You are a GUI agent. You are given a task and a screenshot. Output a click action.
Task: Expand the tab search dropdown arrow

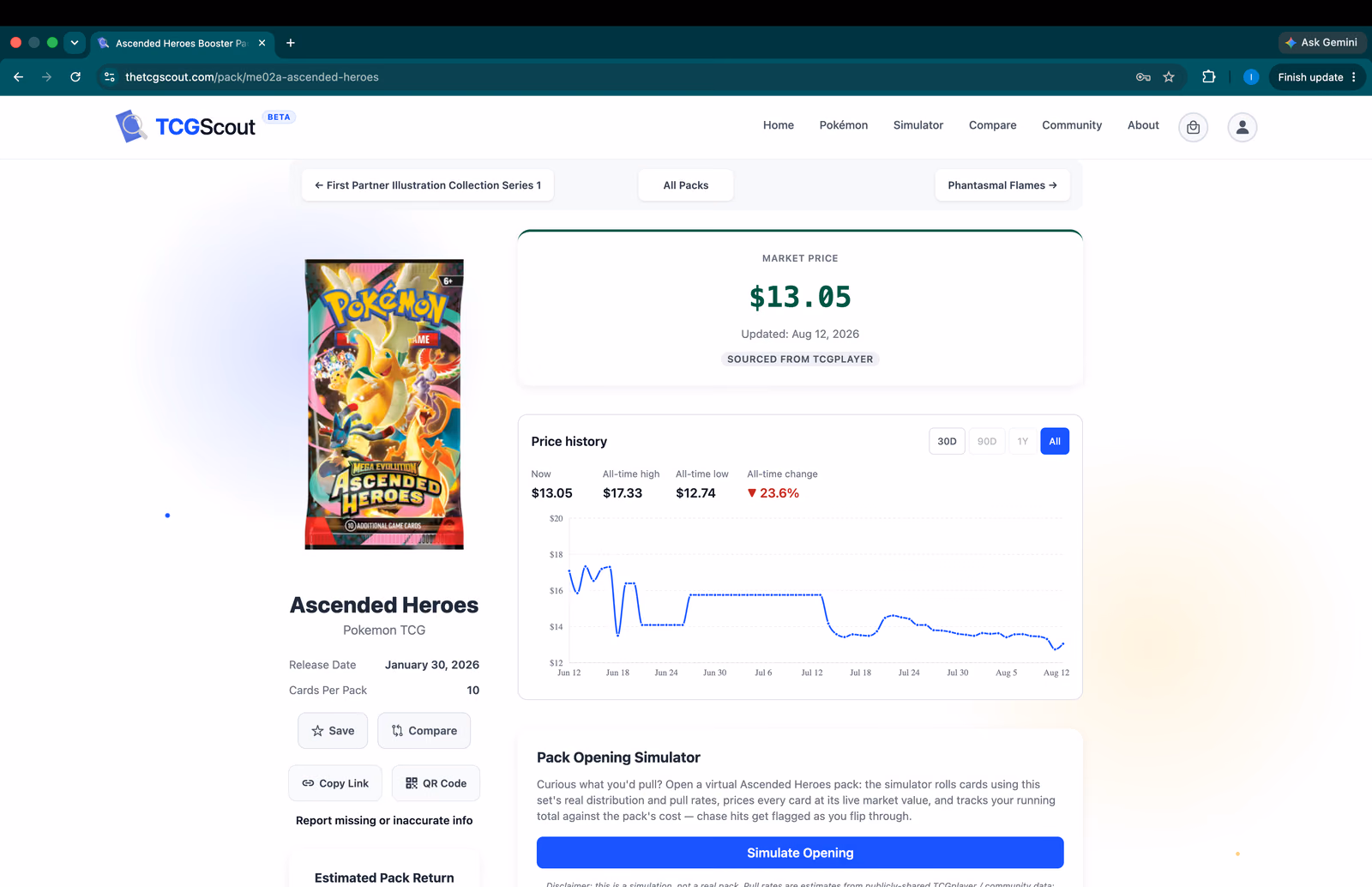(x=75, y=43)
